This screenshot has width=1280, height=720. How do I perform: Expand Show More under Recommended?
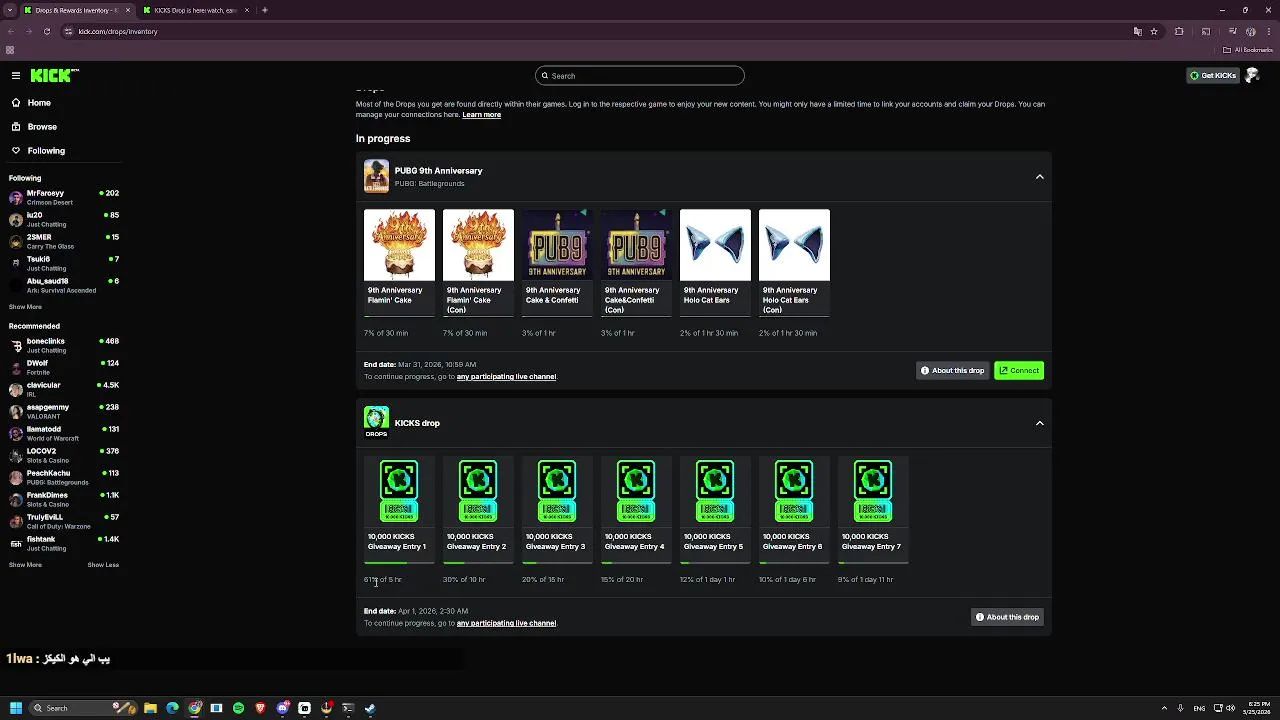click(25, 565)
